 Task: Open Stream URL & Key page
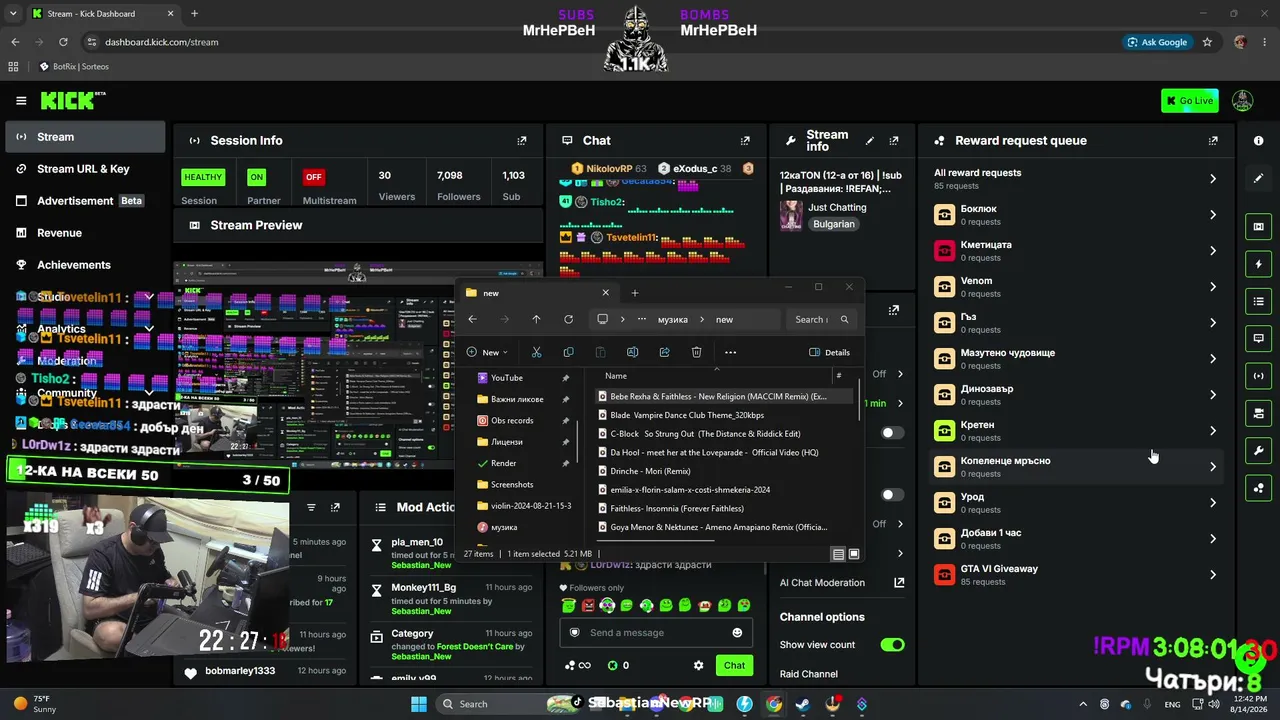tap(85, 169)
